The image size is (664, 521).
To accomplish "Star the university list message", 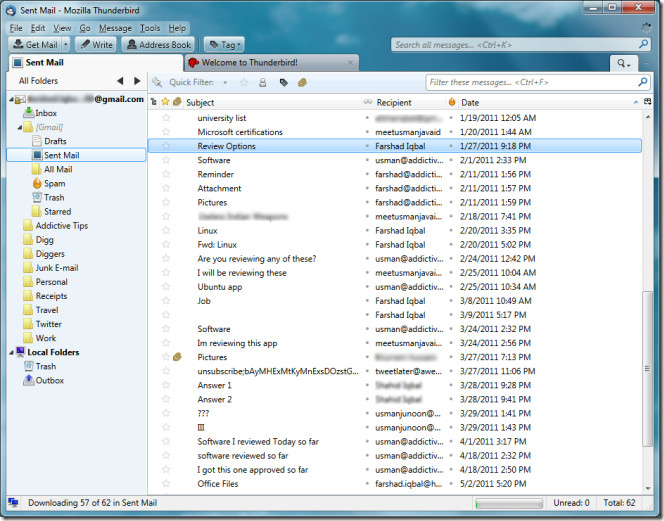I will [x=166, y=118].
